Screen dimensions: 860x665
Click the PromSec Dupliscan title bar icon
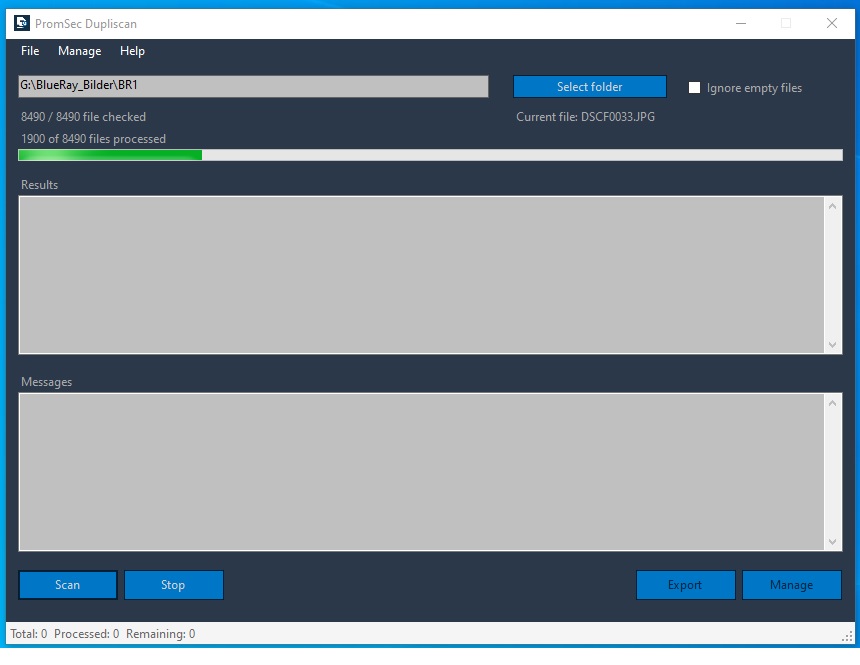22,23
